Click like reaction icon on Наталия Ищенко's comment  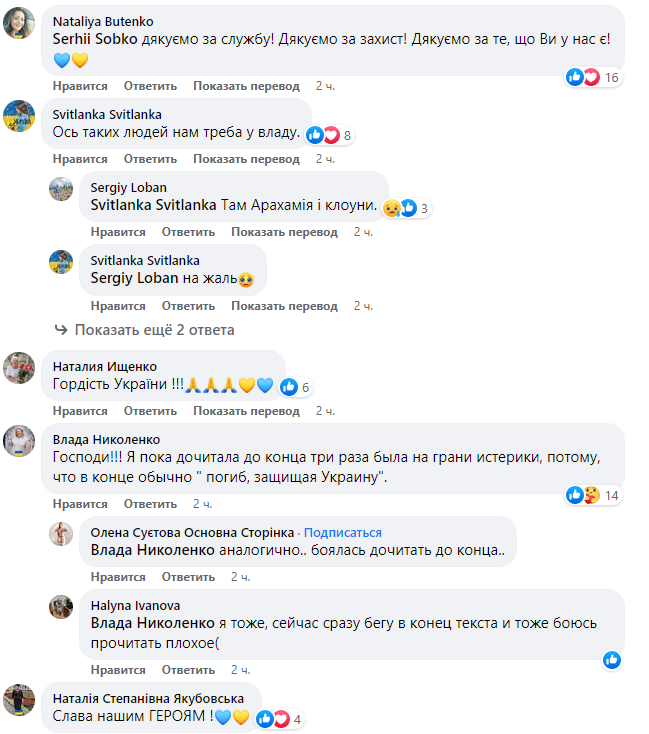click(289, 387)
